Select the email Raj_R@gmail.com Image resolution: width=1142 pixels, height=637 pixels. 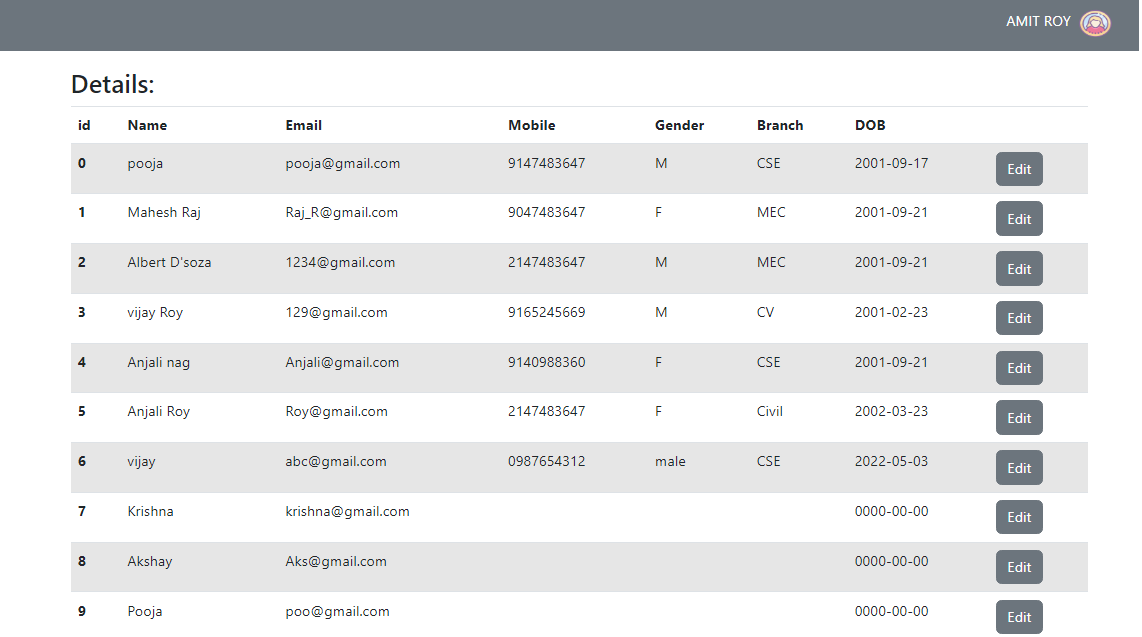342,213
